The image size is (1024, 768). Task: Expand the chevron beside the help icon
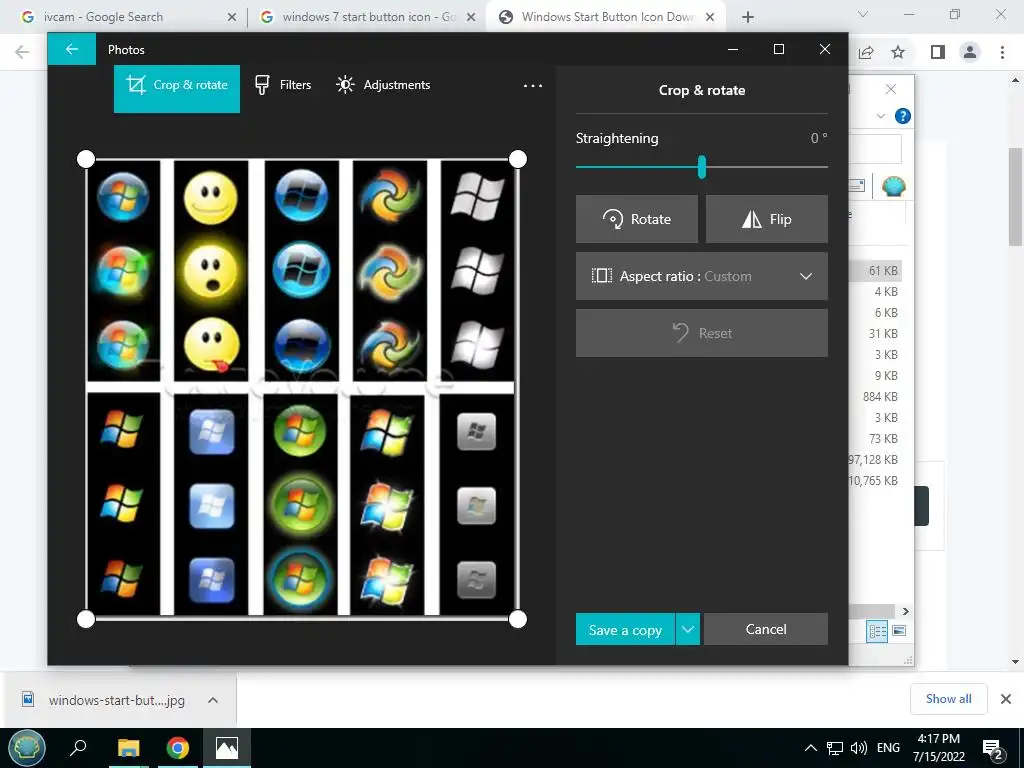[x=880, y=116]
